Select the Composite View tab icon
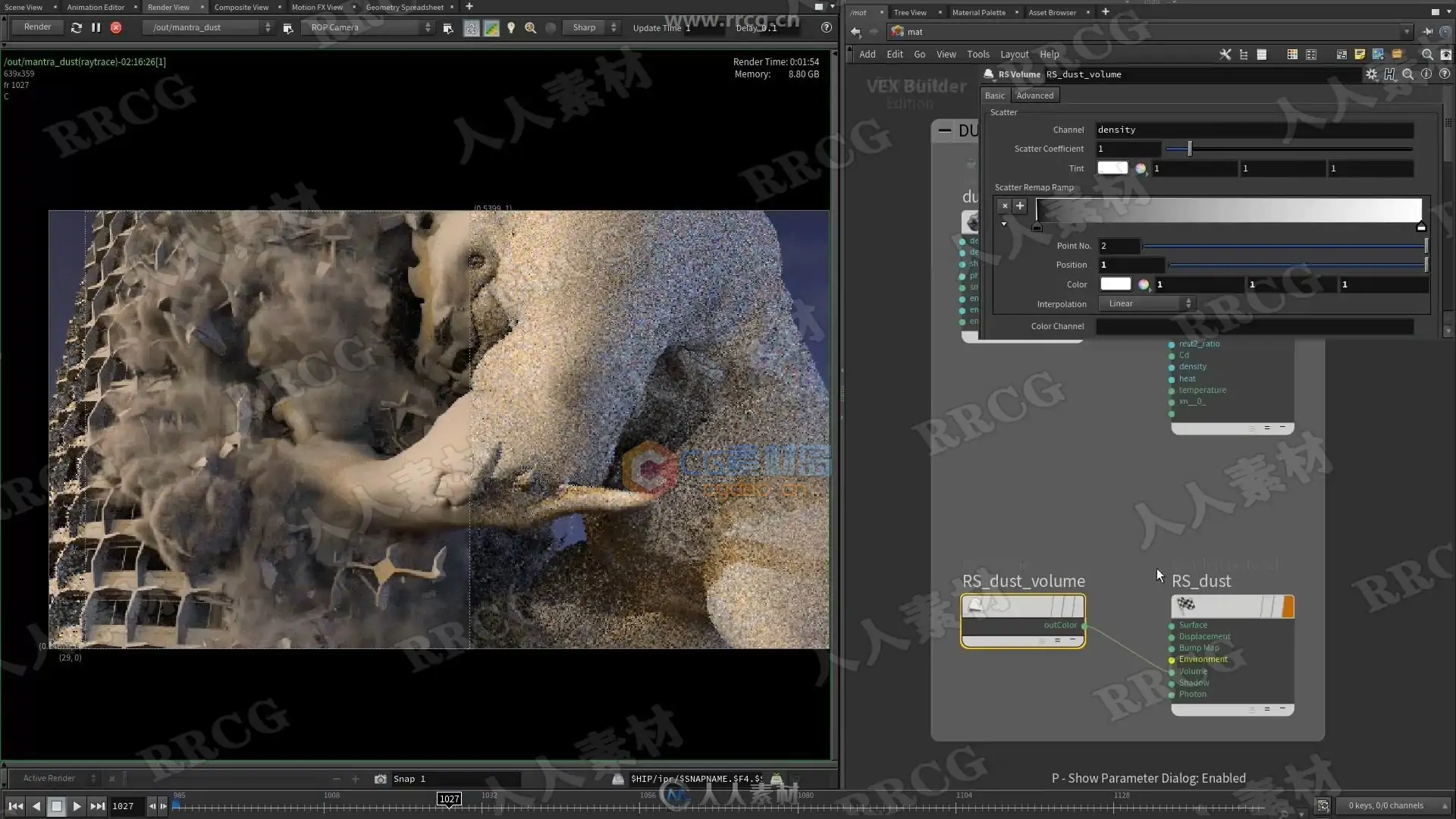 coord(241,7)
